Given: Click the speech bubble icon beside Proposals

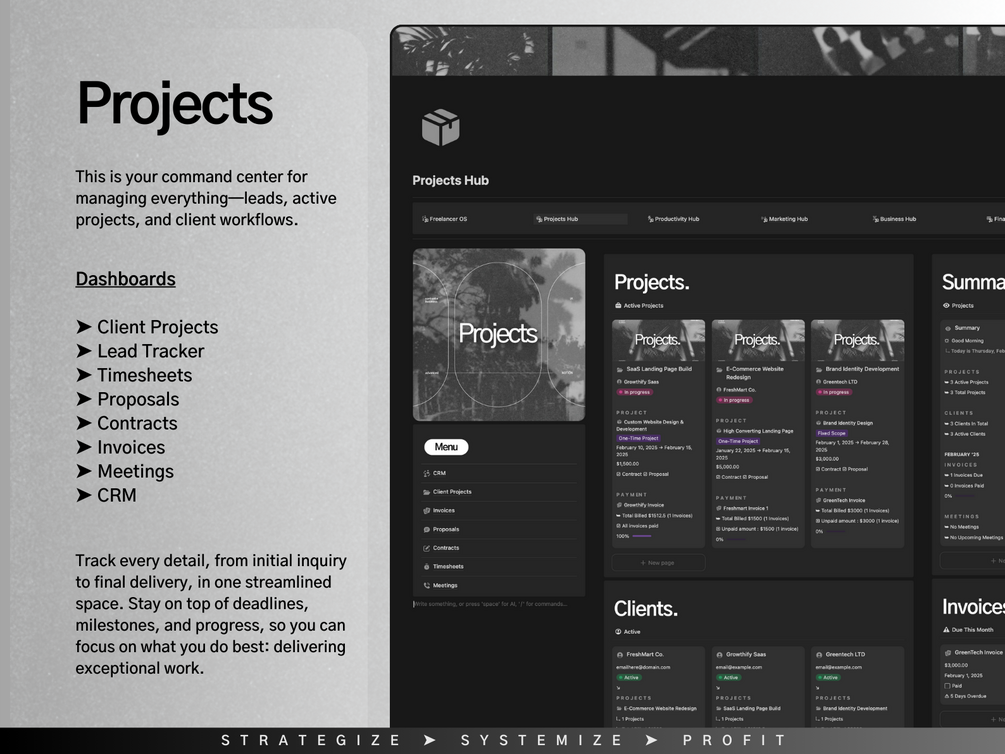Looking at the screenshot, I should coord(426,530).
